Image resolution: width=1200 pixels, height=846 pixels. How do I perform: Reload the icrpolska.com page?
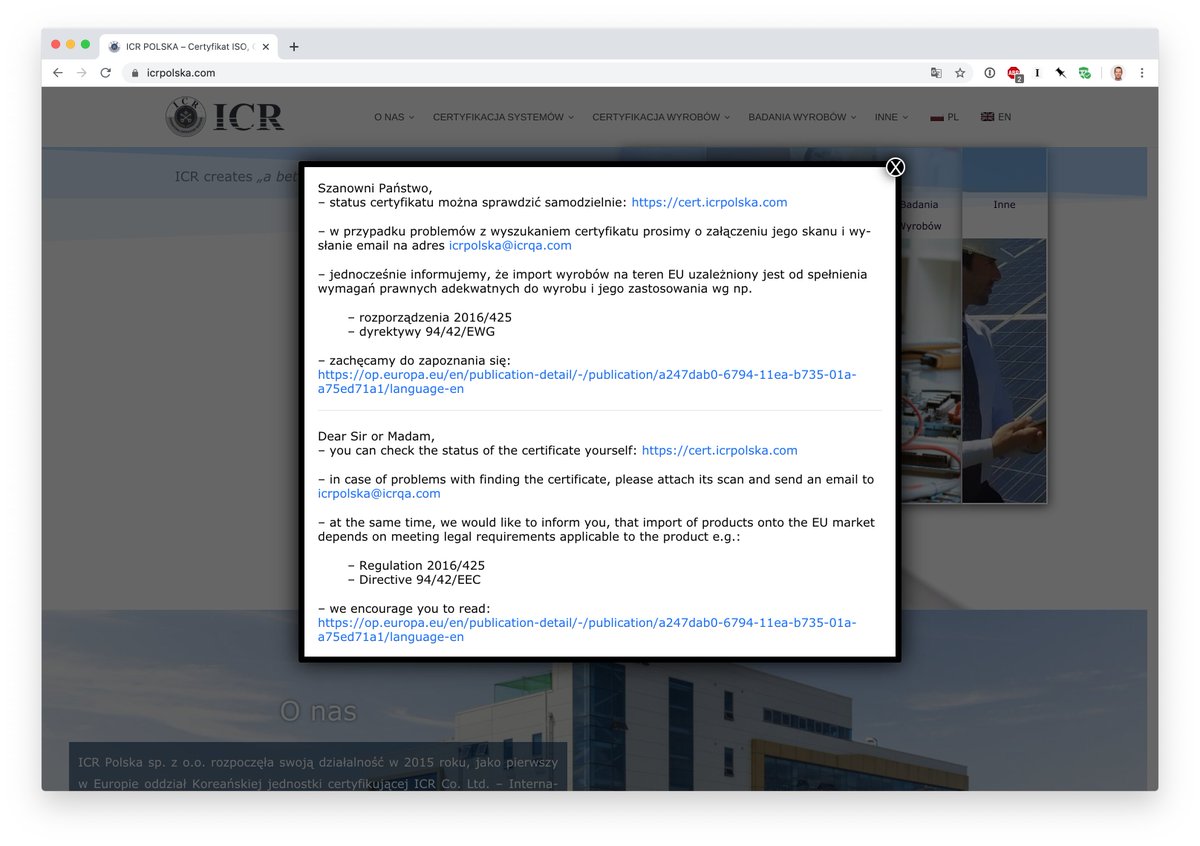(106, 73)
